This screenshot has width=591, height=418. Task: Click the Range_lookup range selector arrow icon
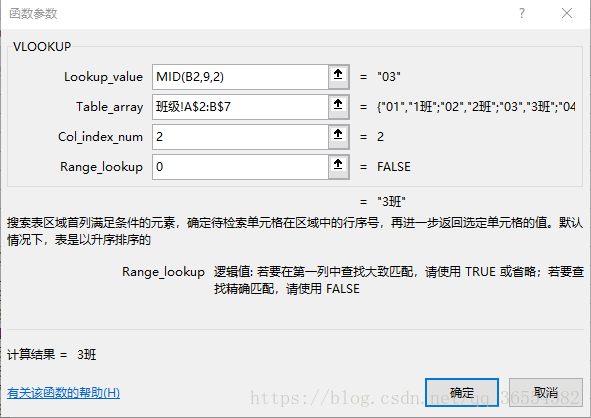tap(338, 167)
